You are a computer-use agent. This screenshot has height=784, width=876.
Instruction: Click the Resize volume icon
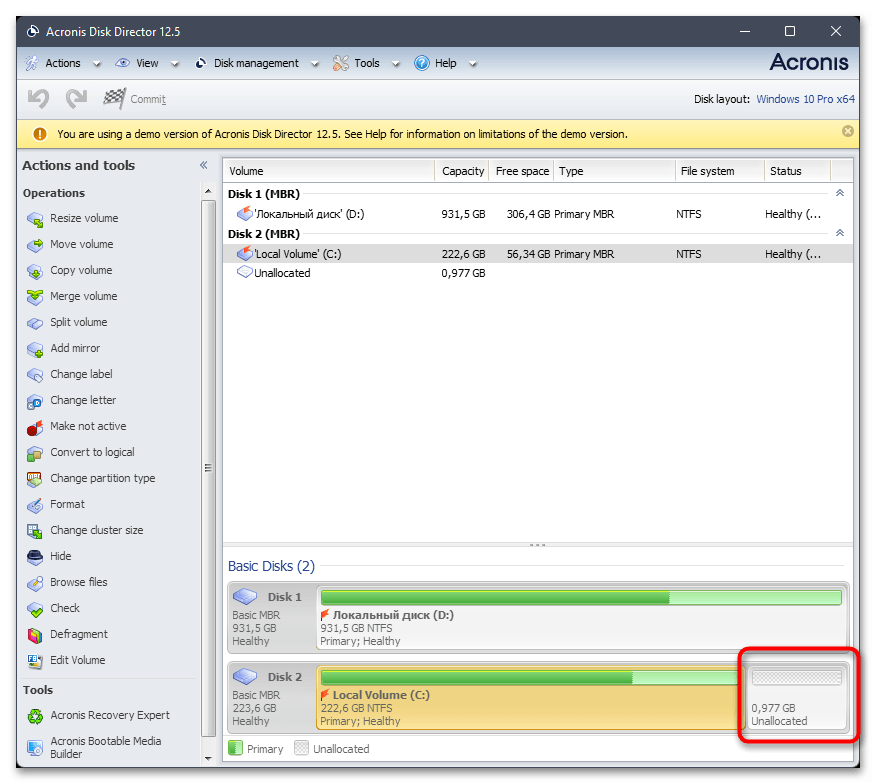[x=34, y=218]
